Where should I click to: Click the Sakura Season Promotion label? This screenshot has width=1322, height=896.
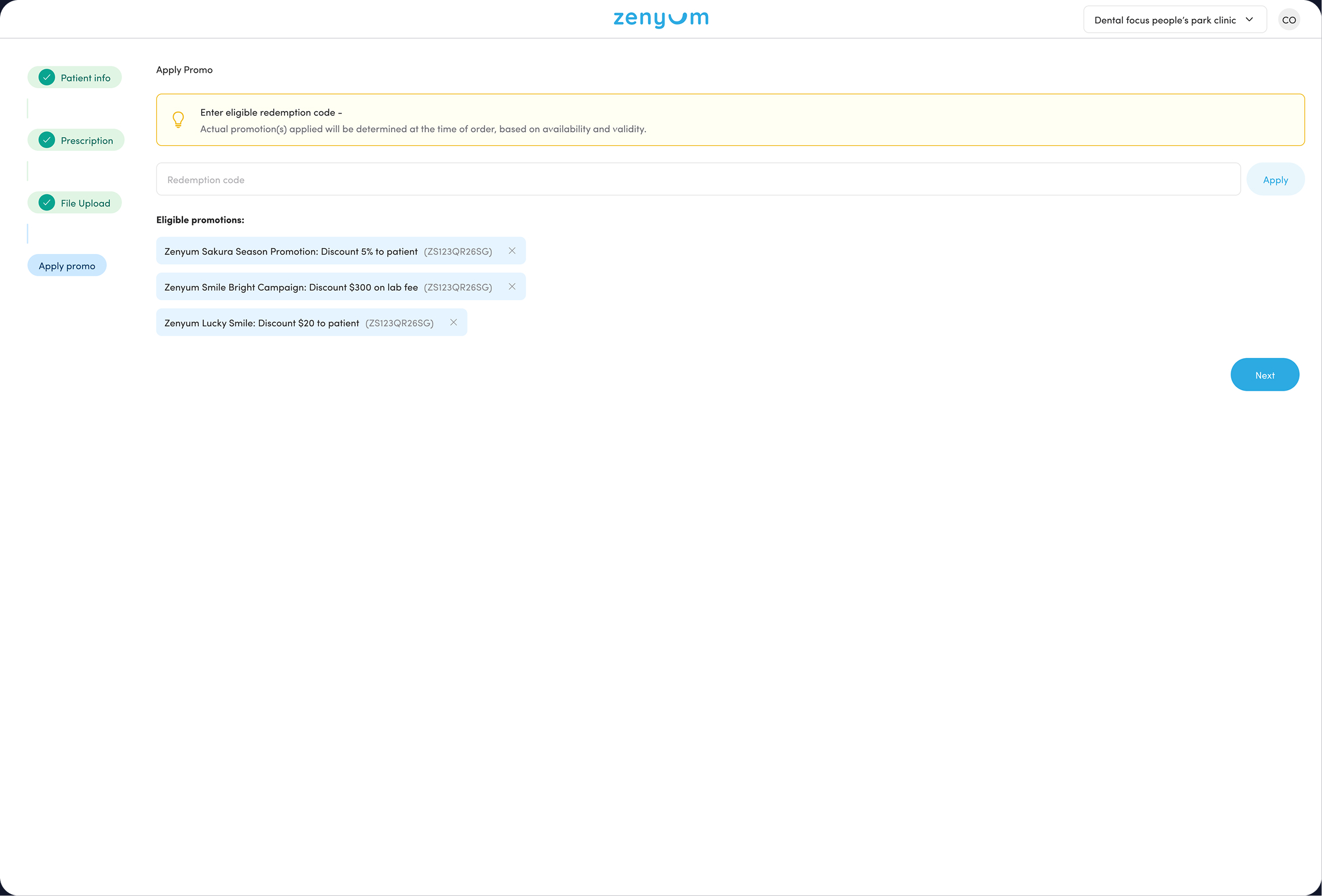[291, 251]
